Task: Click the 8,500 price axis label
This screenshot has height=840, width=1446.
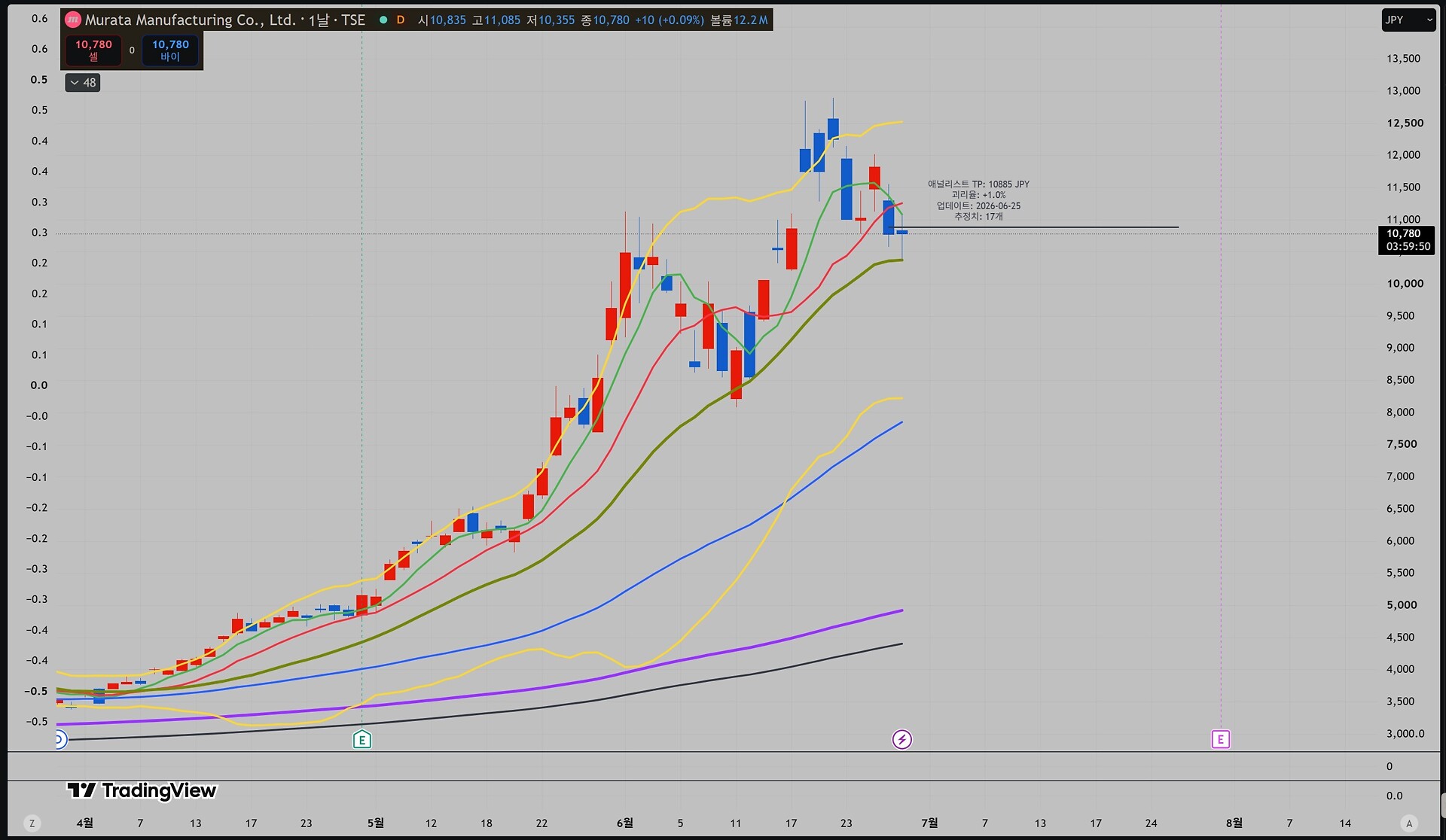Action: point(1400,380)
